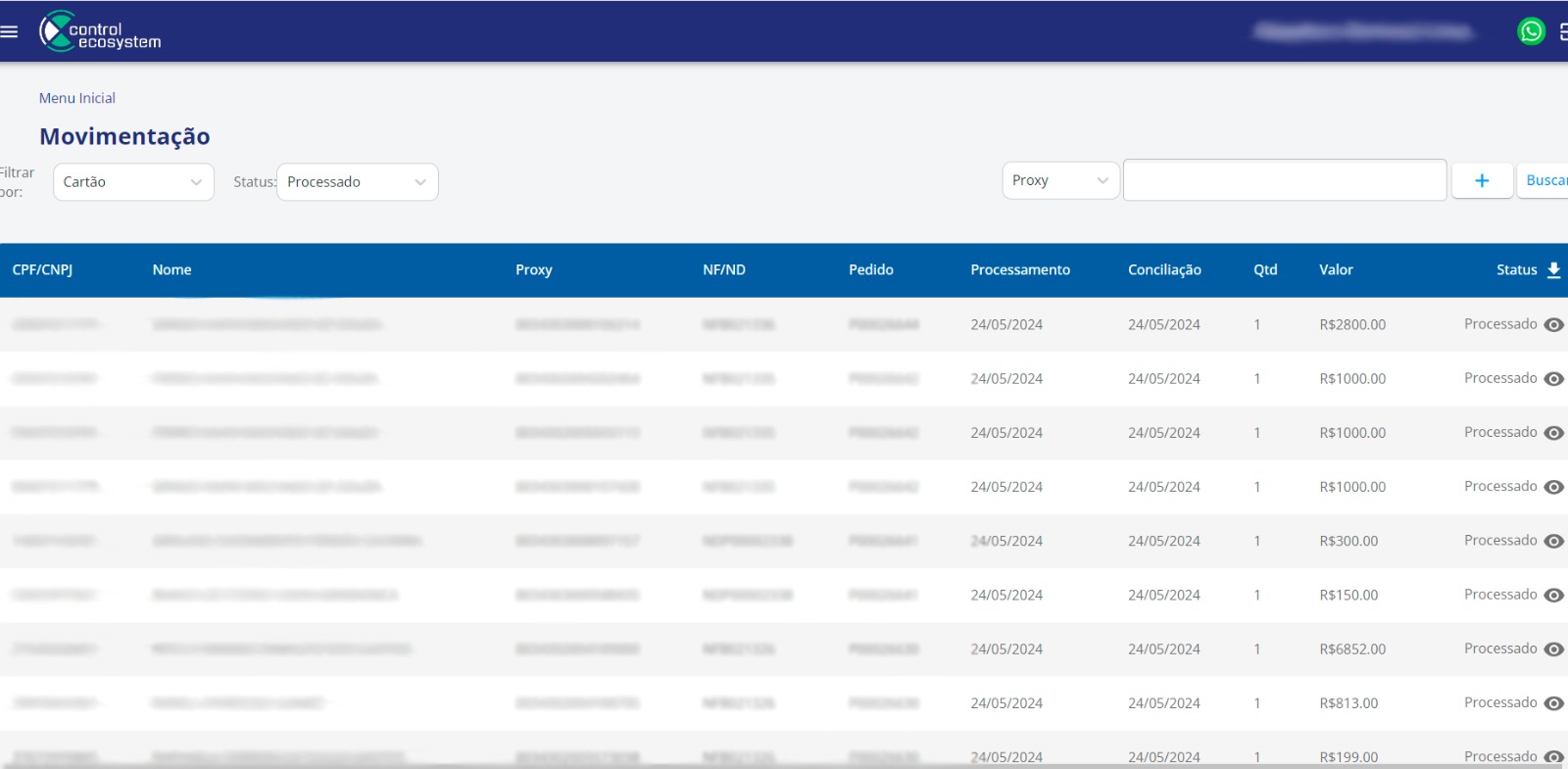The height and width of the screenshot is (769, 1568).
Task: View details of the R$6852.00 row
Action: [1553, 649]
